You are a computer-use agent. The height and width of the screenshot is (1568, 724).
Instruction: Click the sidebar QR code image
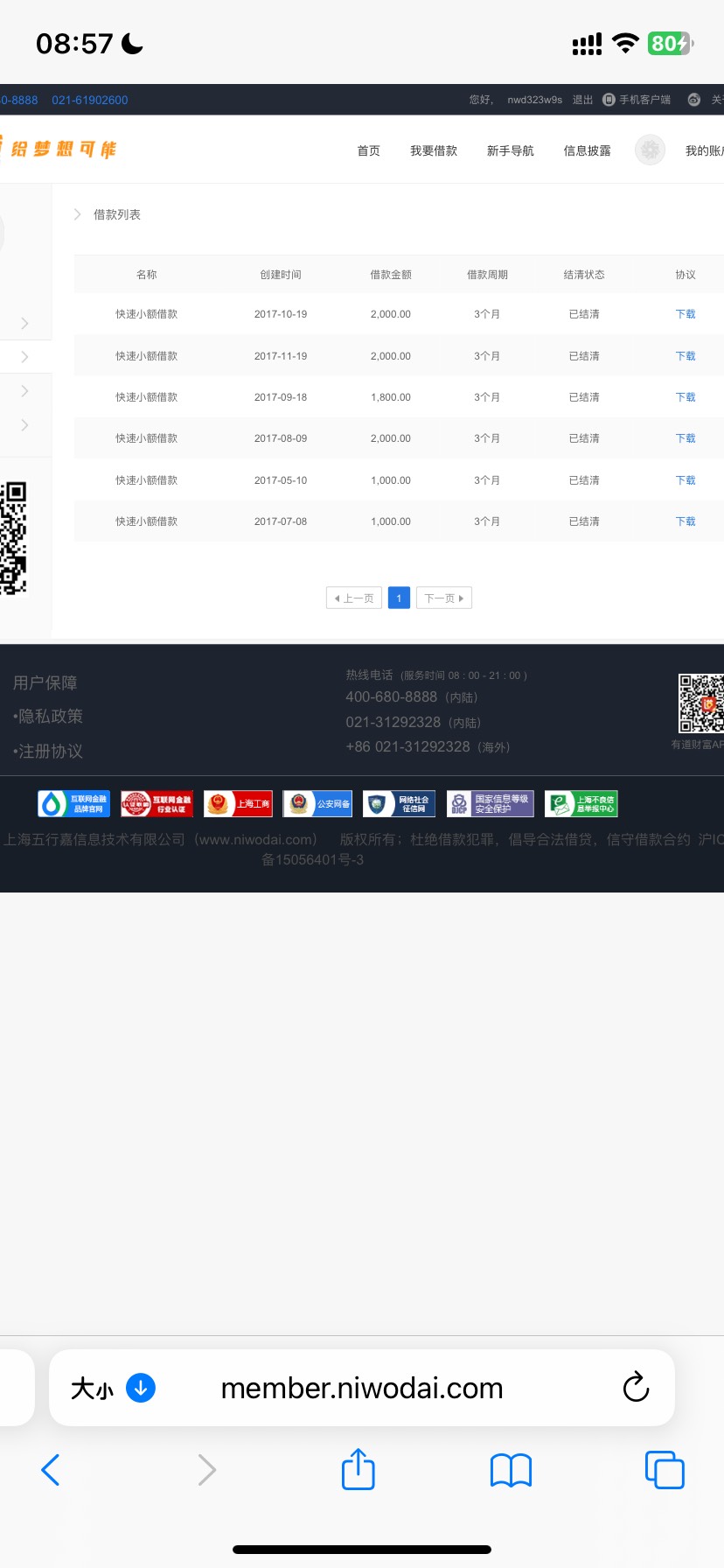[x=13, y=538]
